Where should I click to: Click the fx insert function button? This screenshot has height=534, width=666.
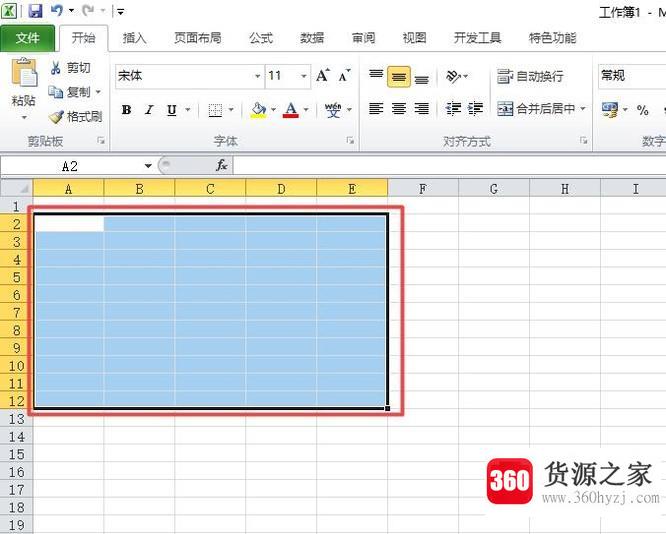[x=222, y=165]
